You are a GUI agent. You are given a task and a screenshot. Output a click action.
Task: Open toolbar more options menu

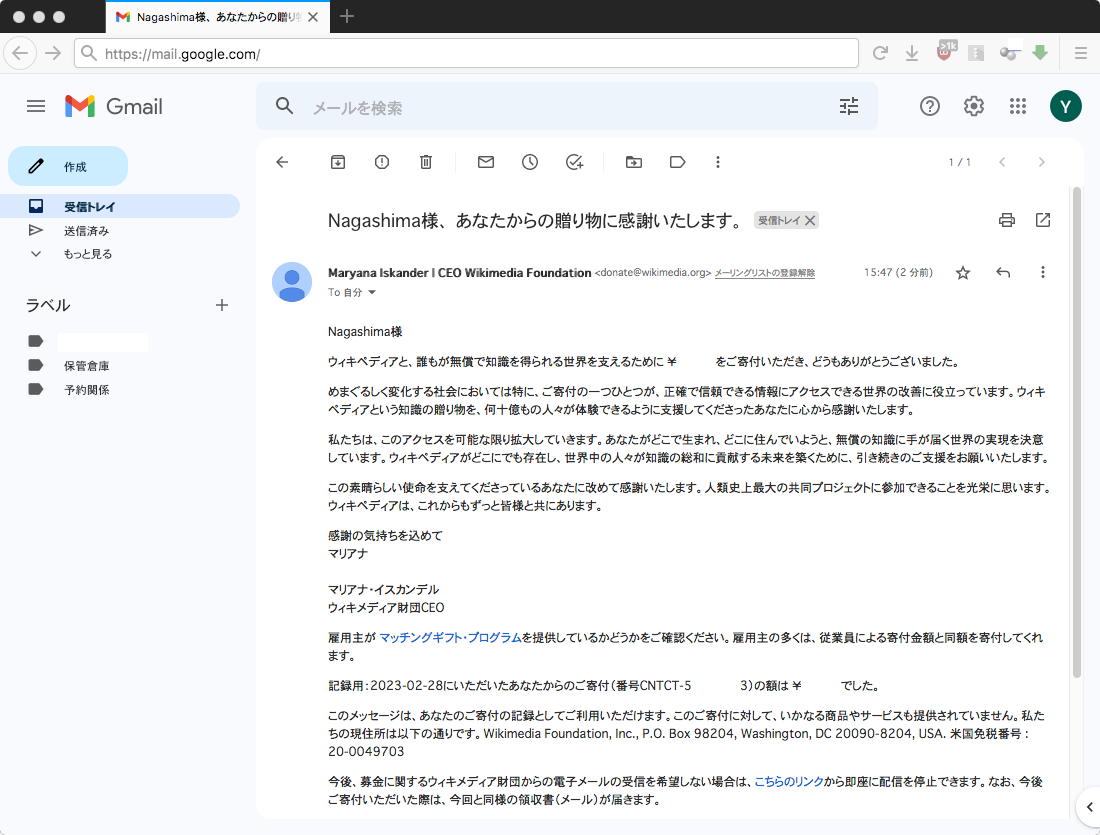[x=718, y=162]
